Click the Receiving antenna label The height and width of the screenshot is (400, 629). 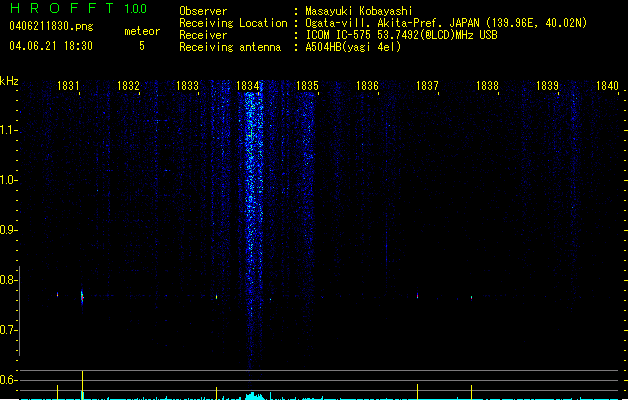(230, 47)
